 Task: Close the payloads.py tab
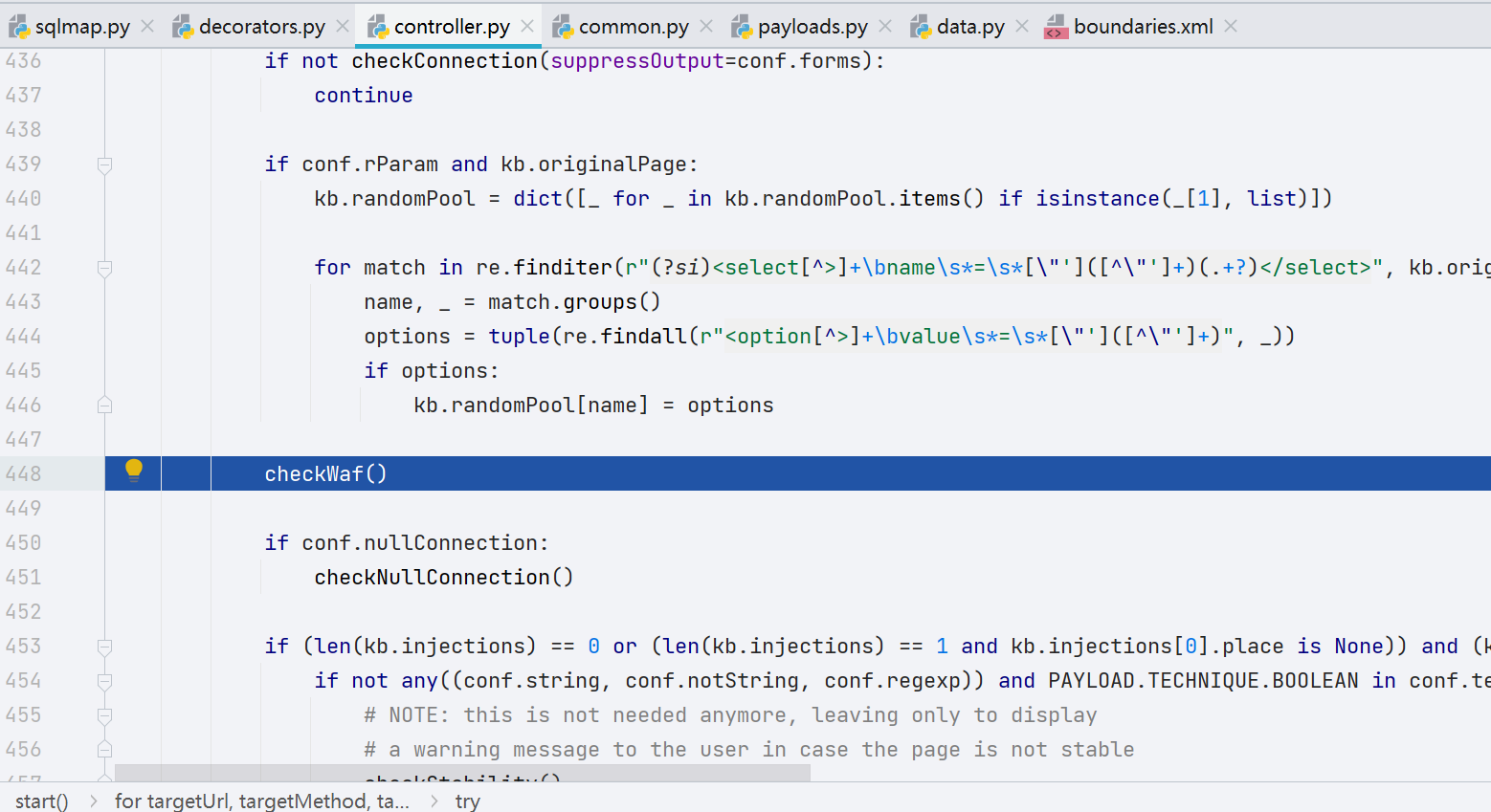click(885, 27)
